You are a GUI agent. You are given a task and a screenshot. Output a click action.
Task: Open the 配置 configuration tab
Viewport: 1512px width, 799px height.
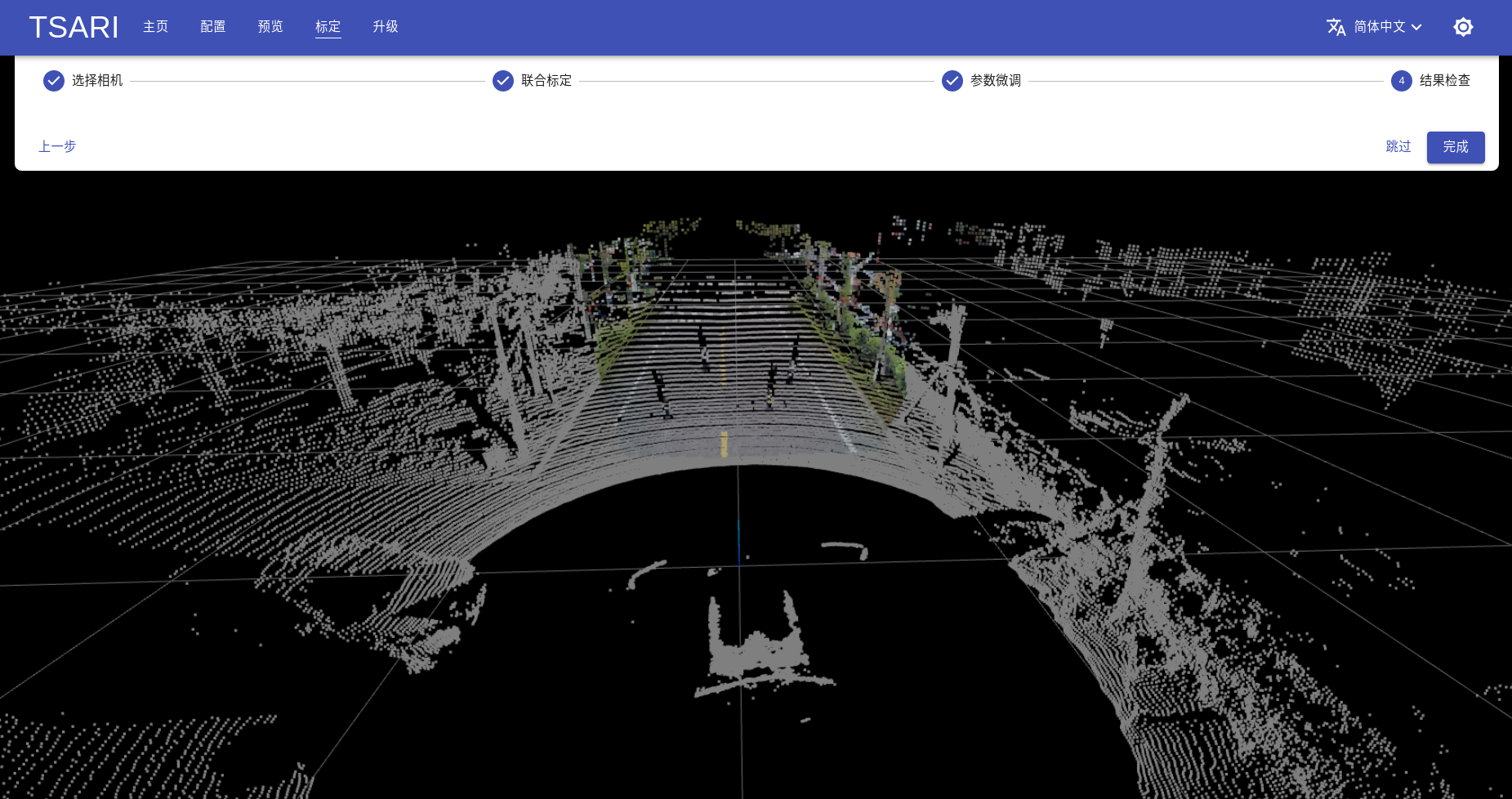(x=213, y=27)
